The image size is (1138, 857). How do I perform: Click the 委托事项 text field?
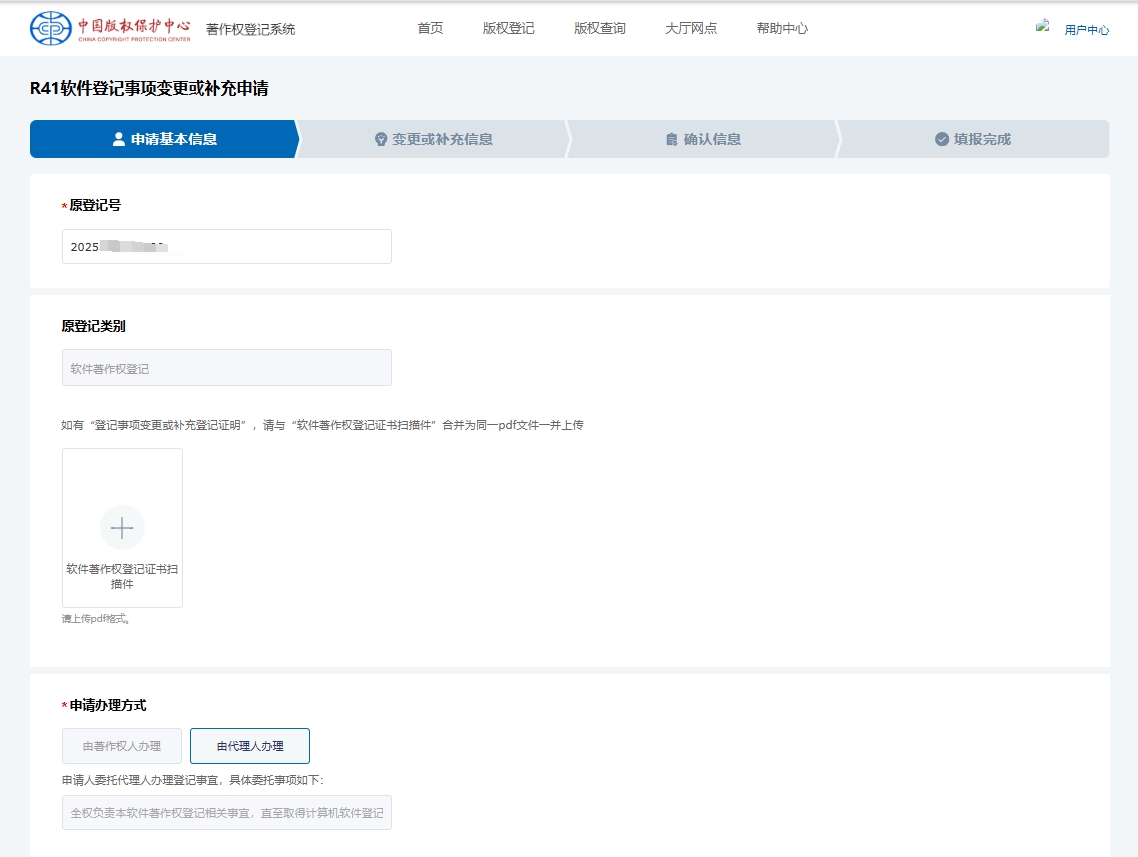pos(227,813)
